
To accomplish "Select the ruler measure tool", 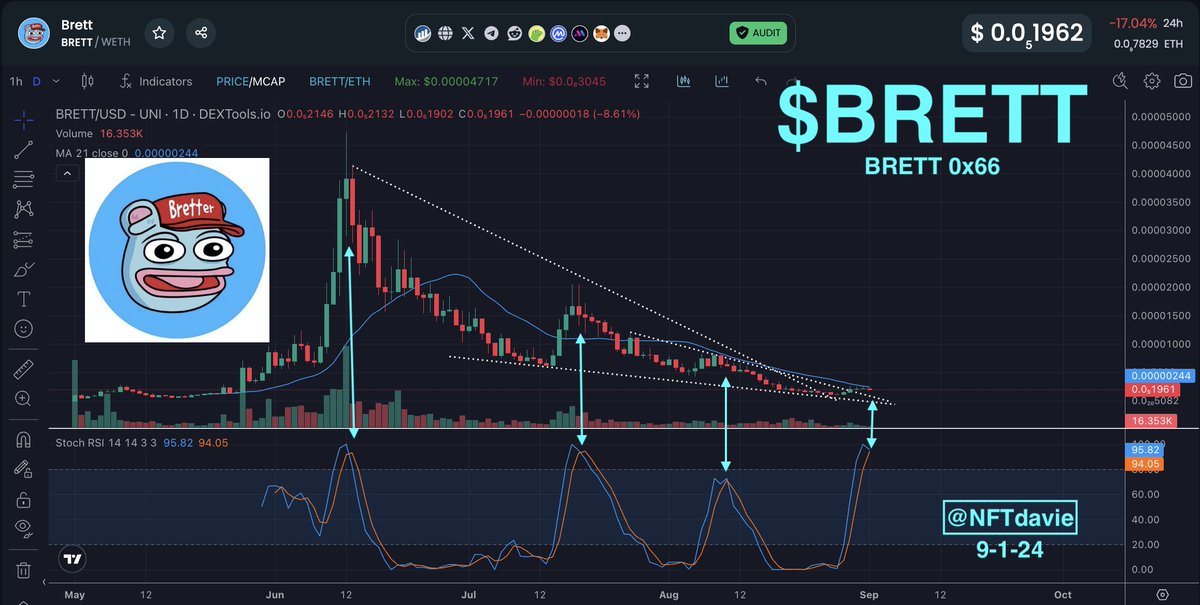I will pyautogui.click(x=22, y=369).
